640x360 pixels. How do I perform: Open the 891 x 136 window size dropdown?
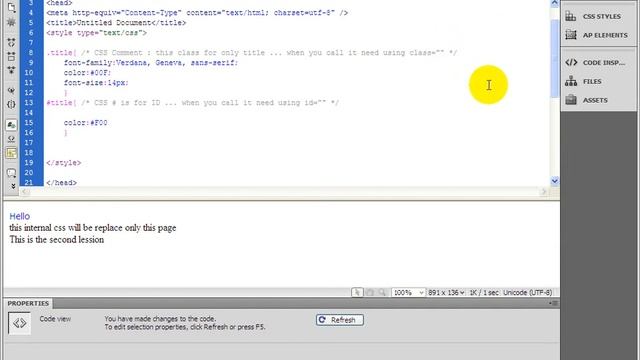446,293
